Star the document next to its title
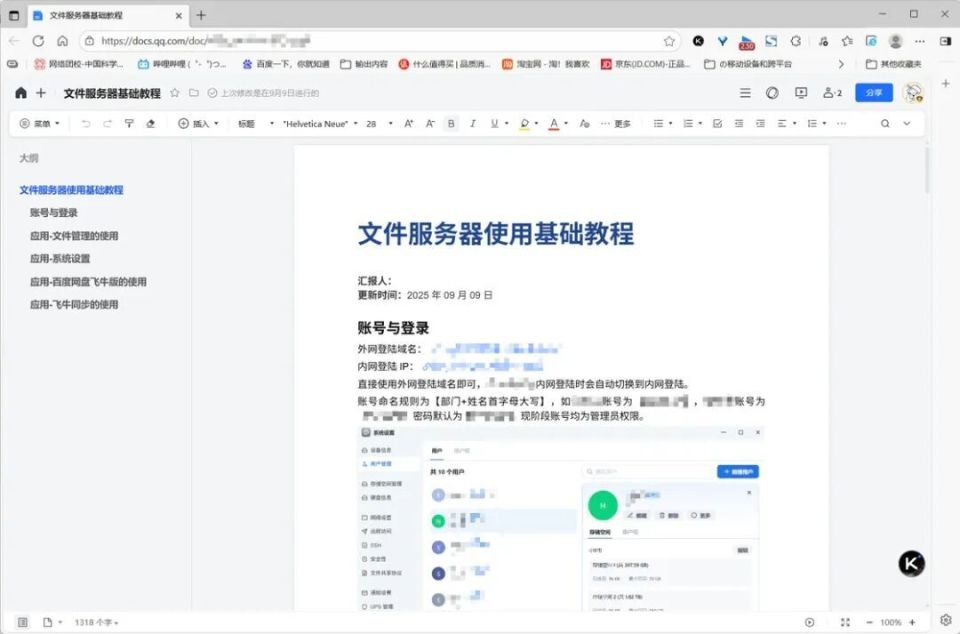The height and width of the screenshot is (634, 960). pos(172,92)
